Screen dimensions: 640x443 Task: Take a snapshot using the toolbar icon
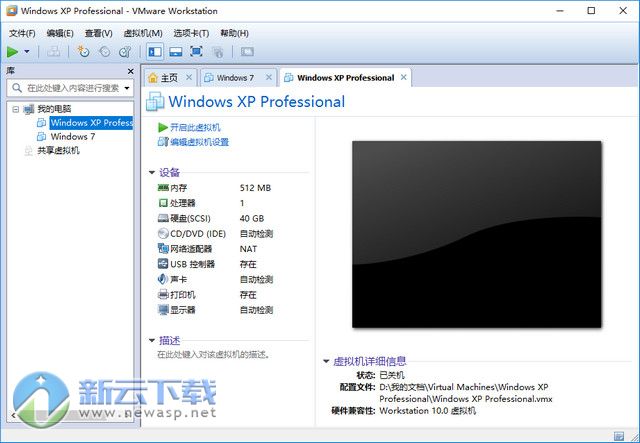83,52
